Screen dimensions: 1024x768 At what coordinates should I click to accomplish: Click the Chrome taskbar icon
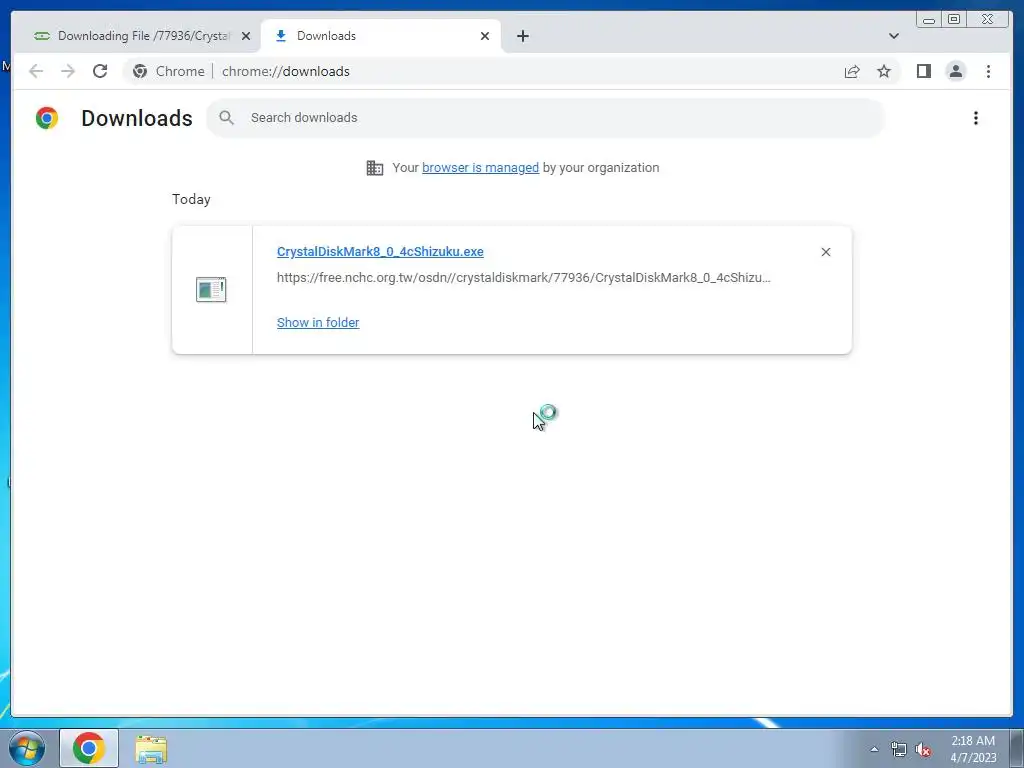coord(89,748)
